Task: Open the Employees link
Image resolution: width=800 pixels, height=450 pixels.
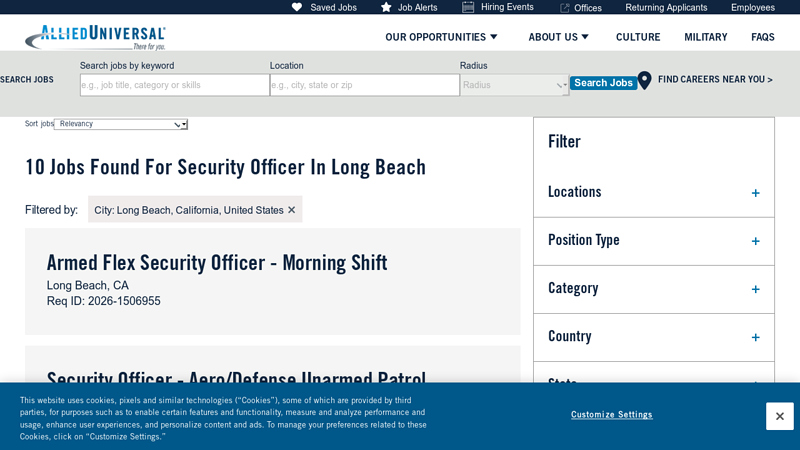Action: point(753,8)
